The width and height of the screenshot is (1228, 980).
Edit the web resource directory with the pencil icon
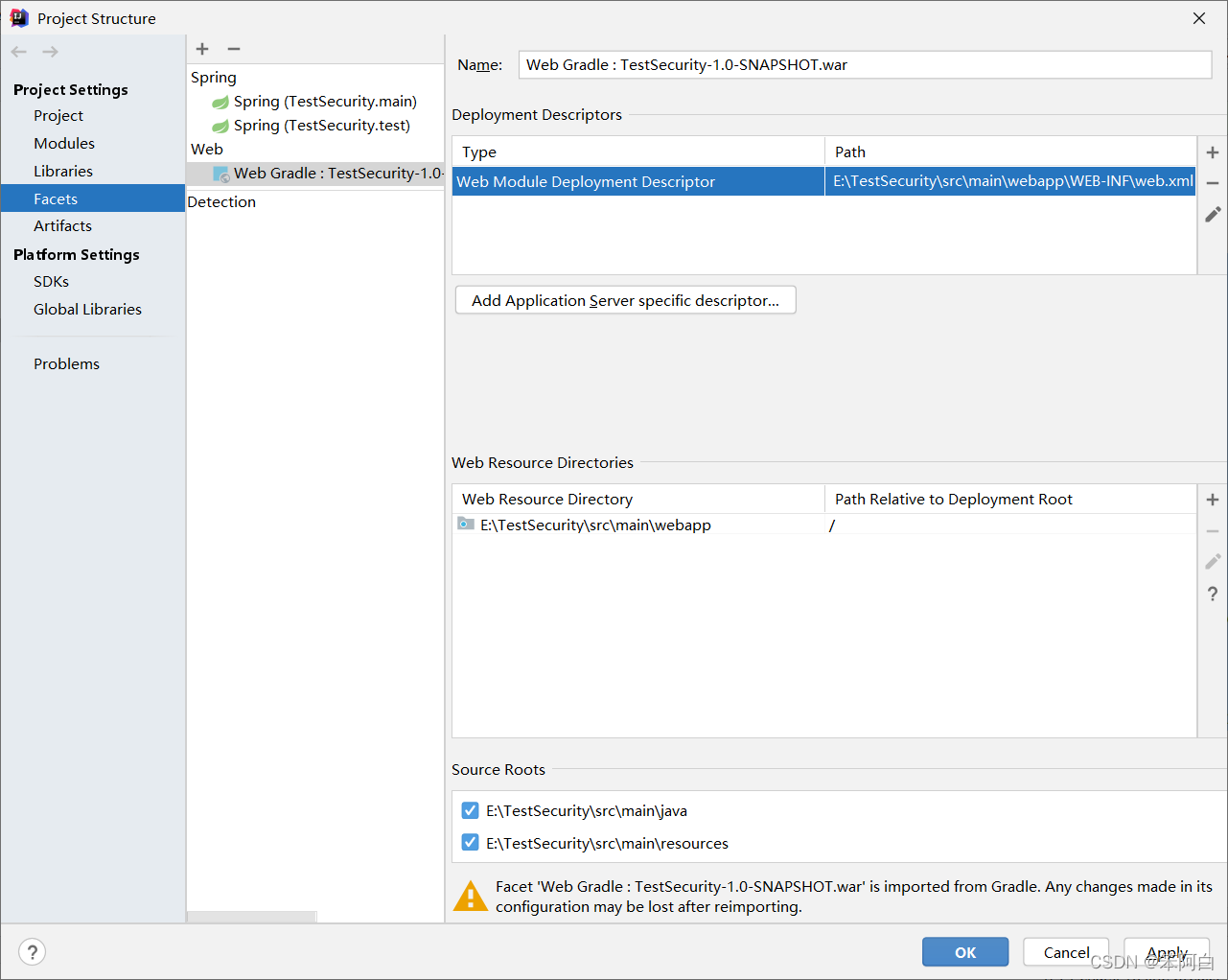(x=1213, y=562)
